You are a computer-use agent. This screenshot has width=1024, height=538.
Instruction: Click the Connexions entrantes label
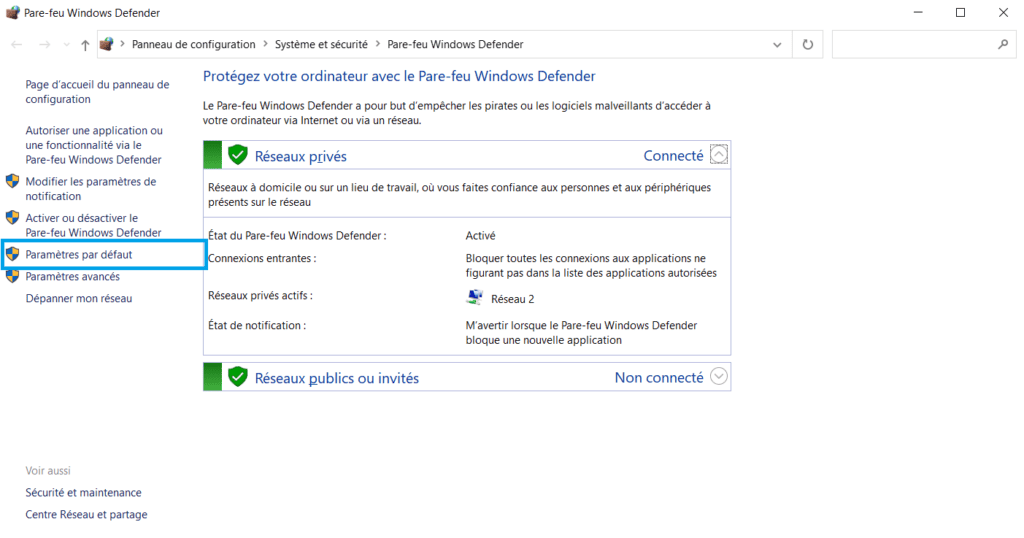point(262,259)
